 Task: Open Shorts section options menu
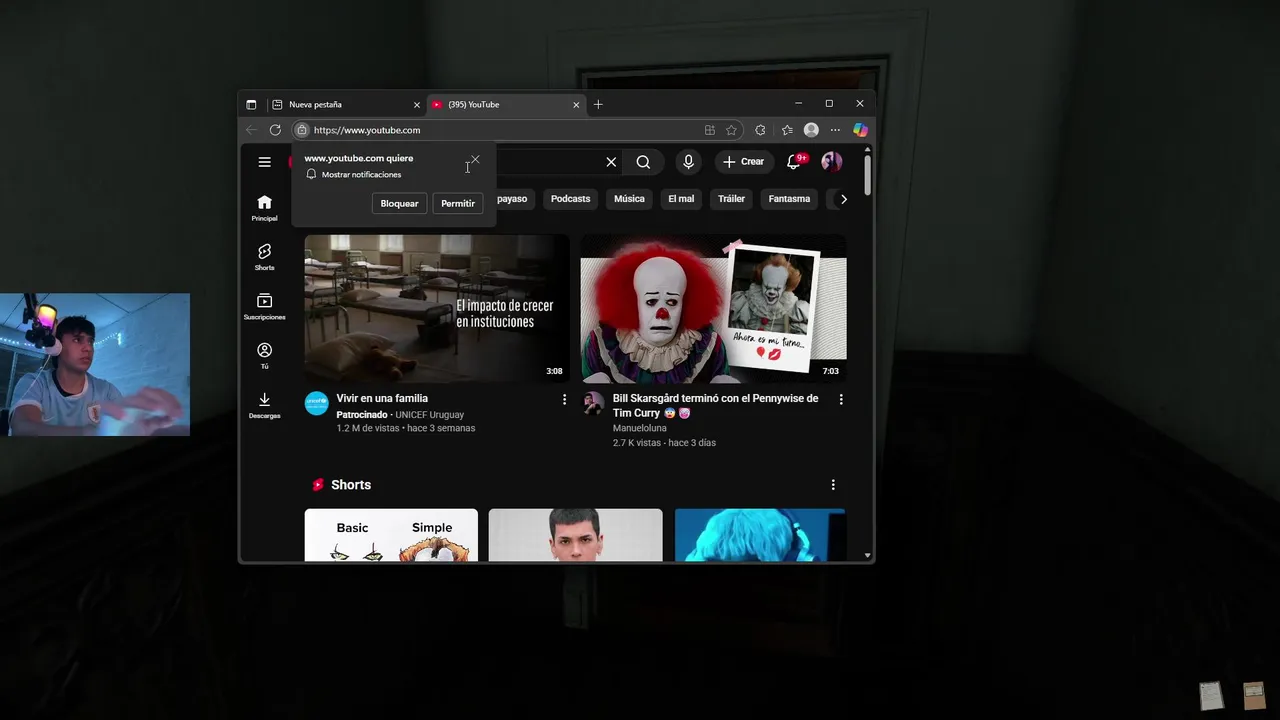(833, 485)
